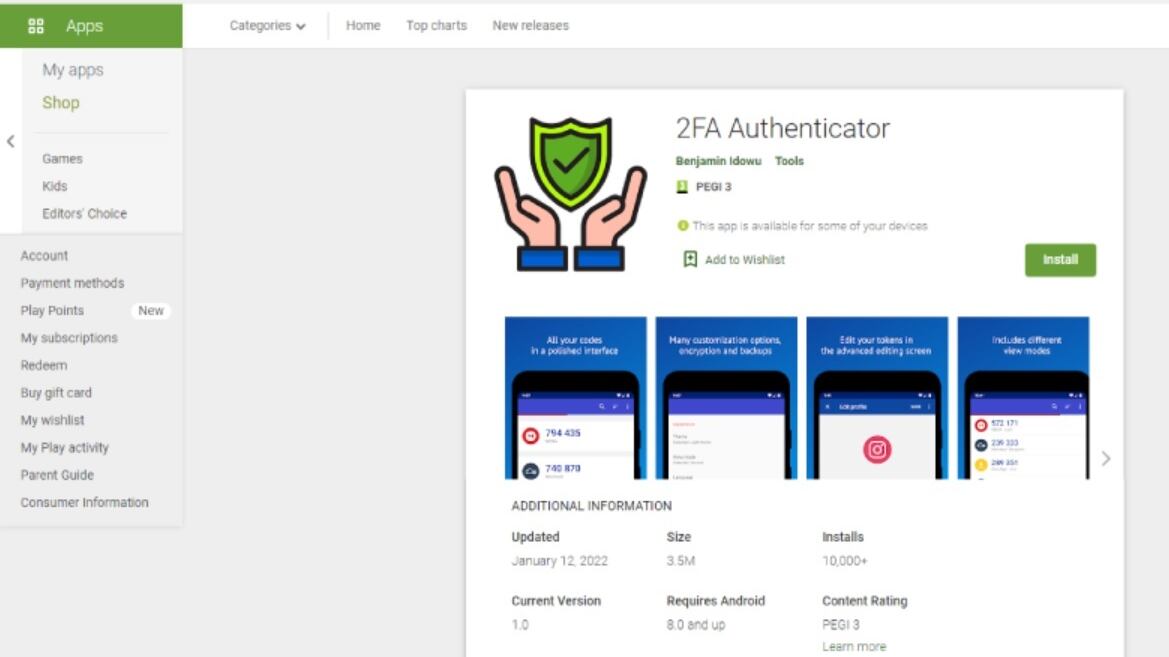Click the Apps grid icon
This screenshot has height=657, width=1169.
click(x=36, y=26)
